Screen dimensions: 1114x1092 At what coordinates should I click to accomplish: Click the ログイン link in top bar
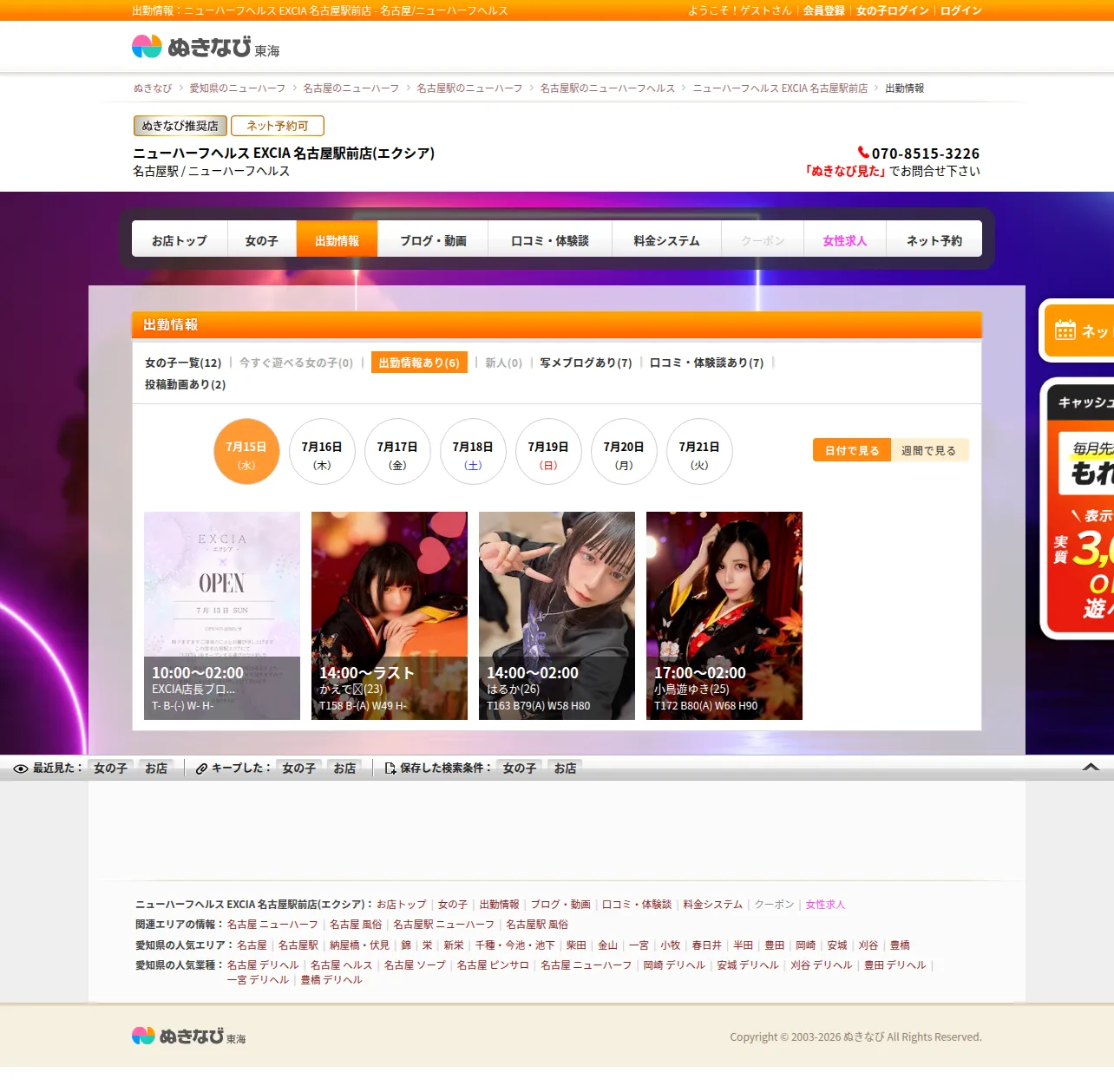pos(961,10)
